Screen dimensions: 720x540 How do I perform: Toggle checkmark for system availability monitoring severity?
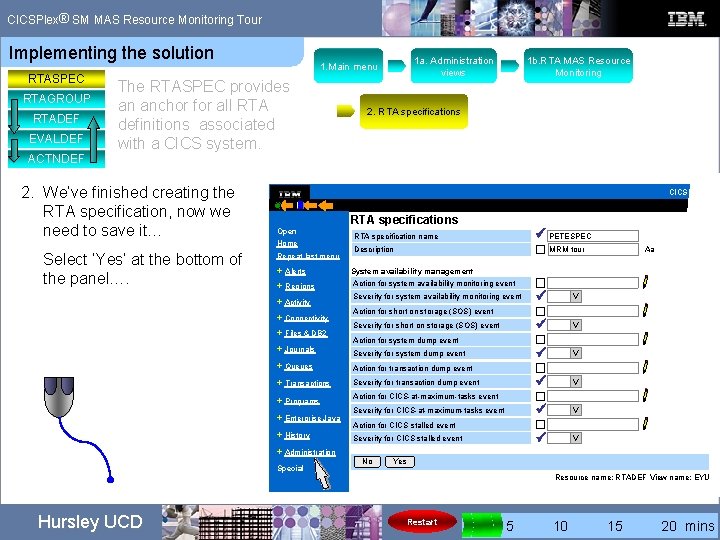(x=540, y=295)
